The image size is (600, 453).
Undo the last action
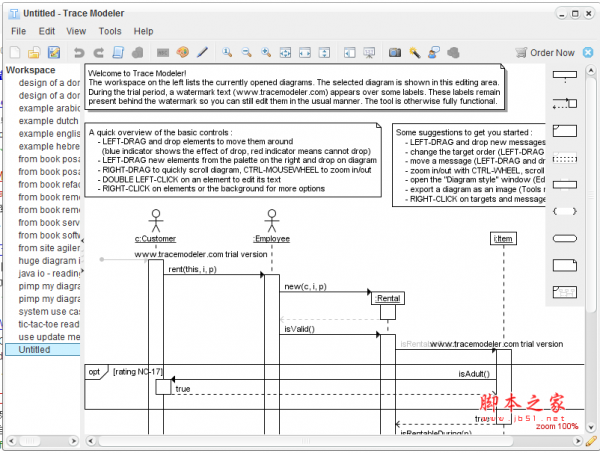tap(77, 52)
